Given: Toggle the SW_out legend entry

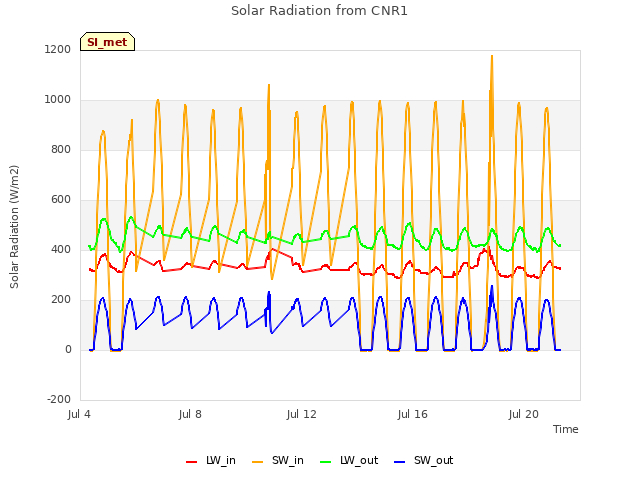Looking at the screenshot, I should 424,460.
